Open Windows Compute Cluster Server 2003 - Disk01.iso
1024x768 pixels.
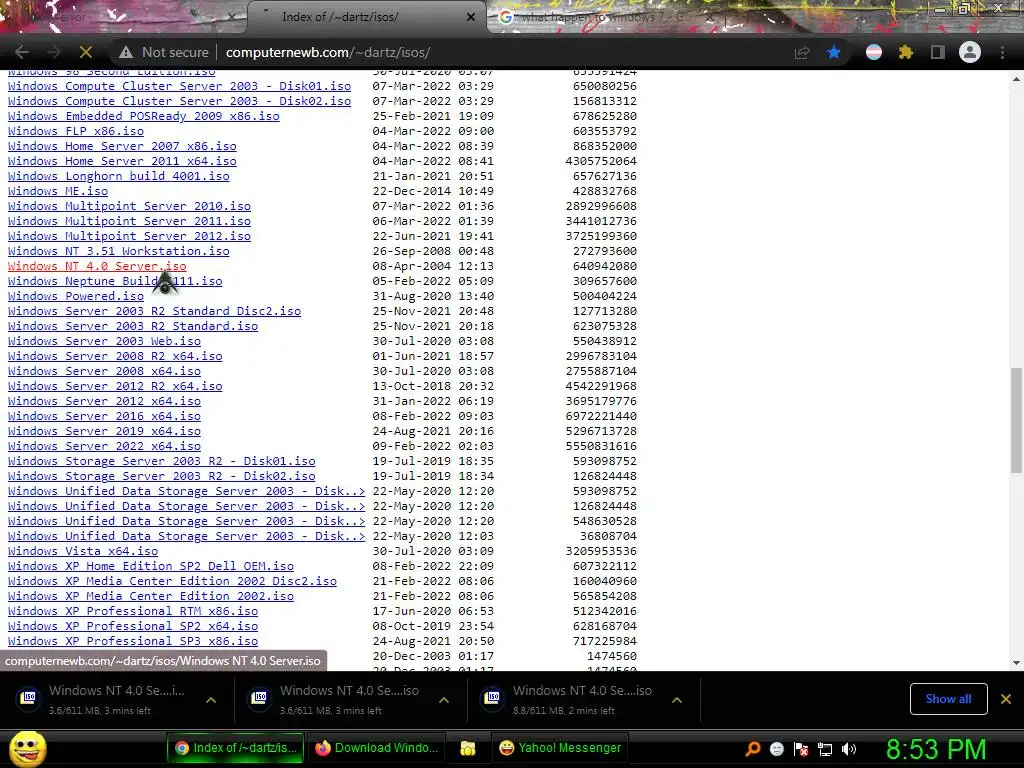tap(180, 86)
